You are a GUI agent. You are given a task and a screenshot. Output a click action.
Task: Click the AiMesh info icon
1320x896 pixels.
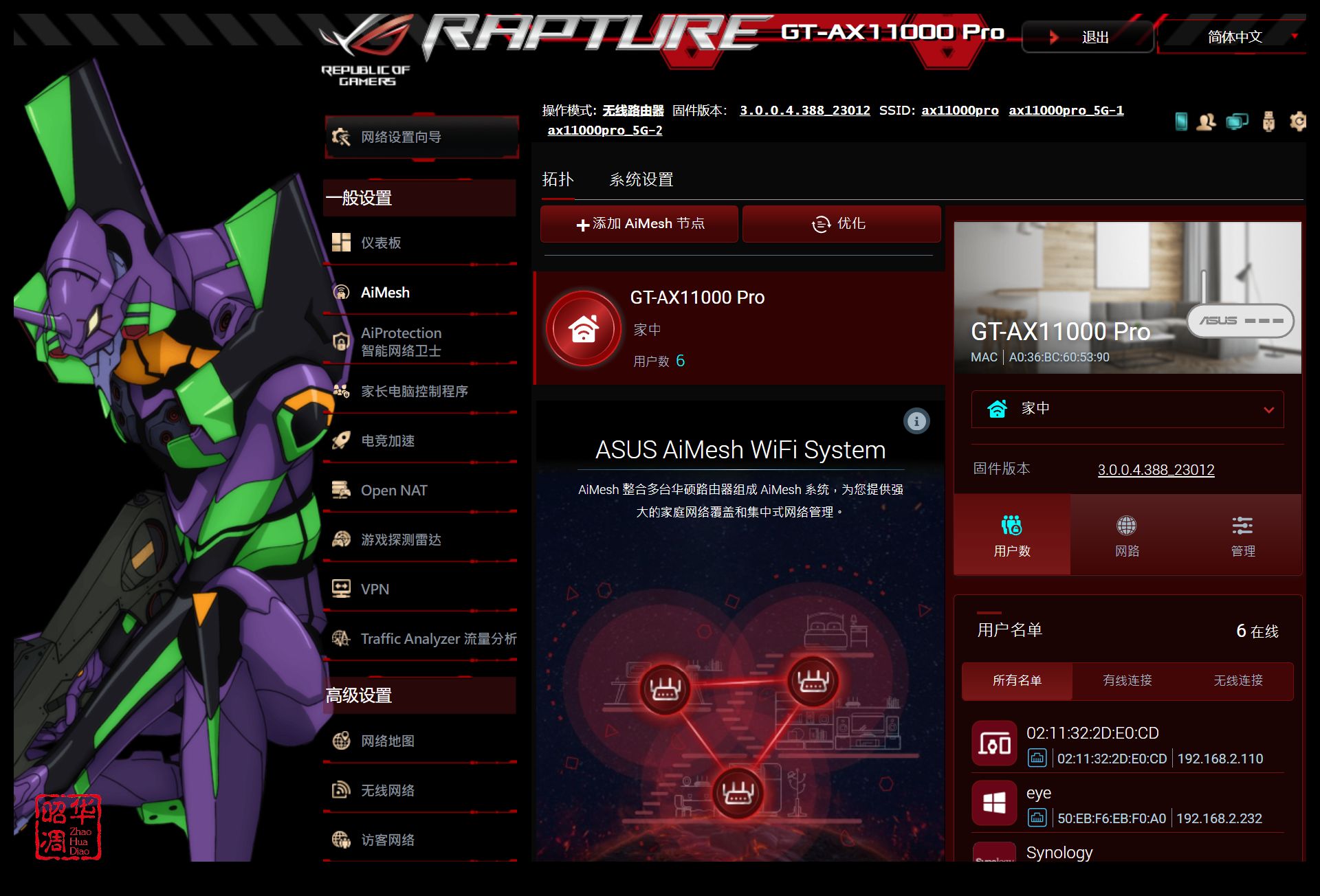point(916,421)
